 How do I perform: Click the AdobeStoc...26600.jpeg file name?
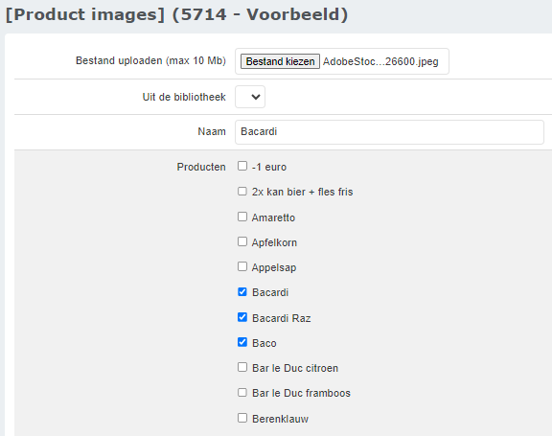click(x=381, y=62)
